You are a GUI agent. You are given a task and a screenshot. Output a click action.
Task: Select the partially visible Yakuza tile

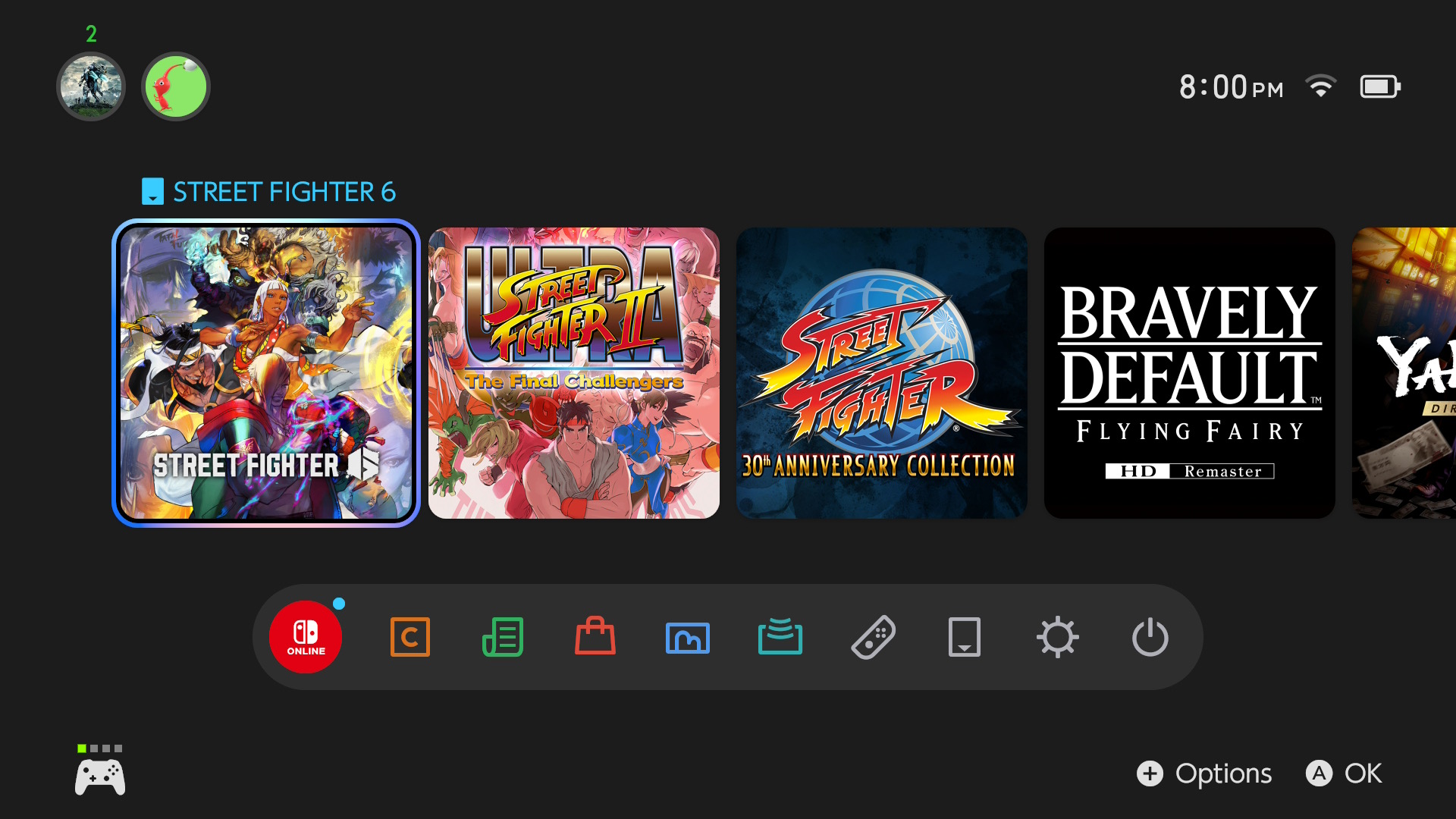1404,373
